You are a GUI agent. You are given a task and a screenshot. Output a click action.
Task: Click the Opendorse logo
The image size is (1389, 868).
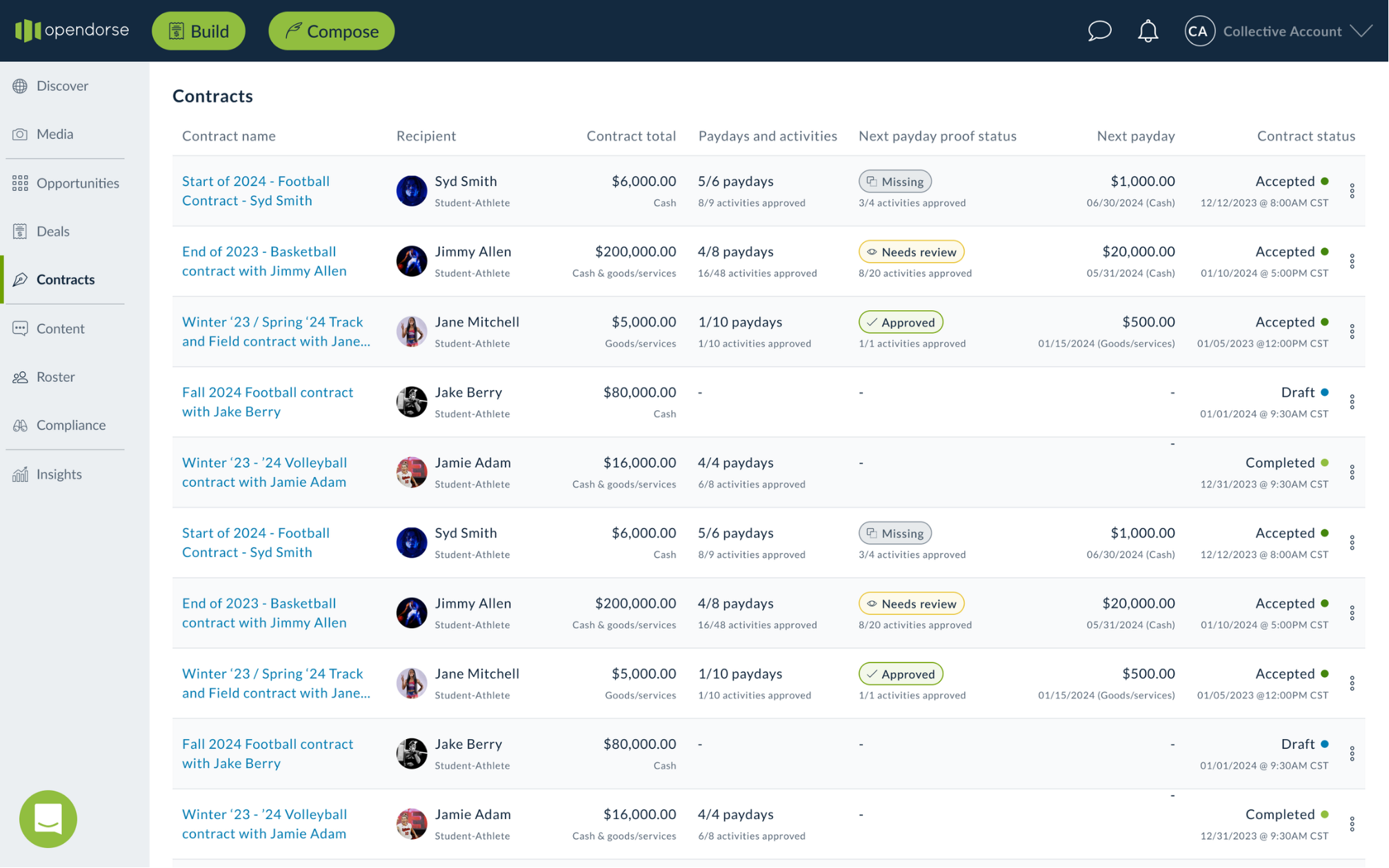pyautogui.click(x=72, y=30)
